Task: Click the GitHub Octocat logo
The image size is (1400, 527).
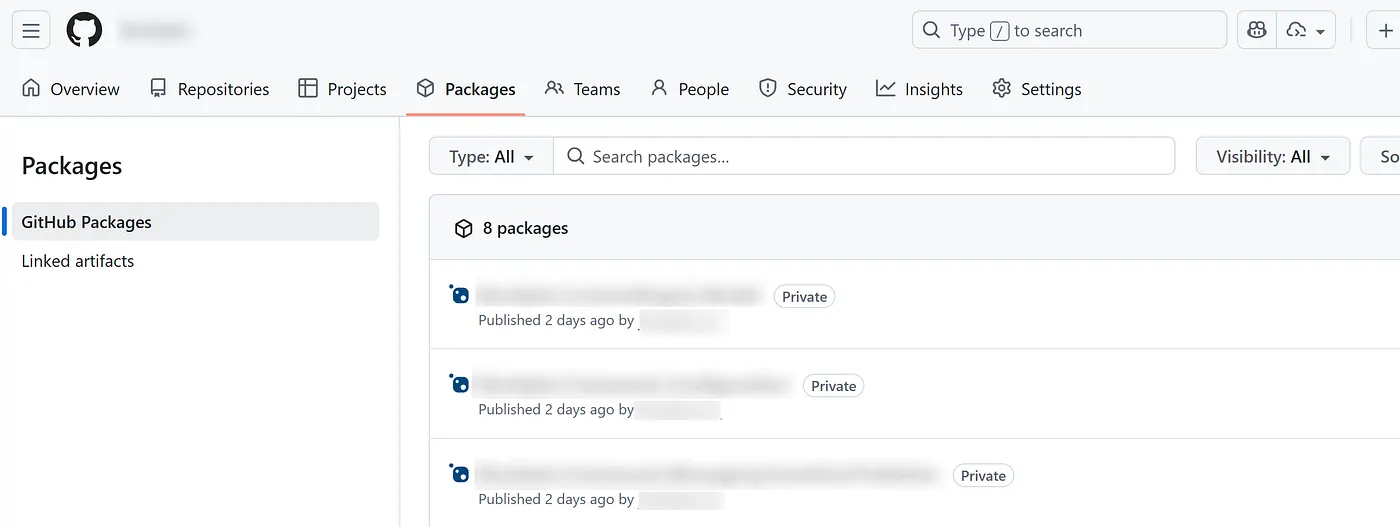Action: 85,31
